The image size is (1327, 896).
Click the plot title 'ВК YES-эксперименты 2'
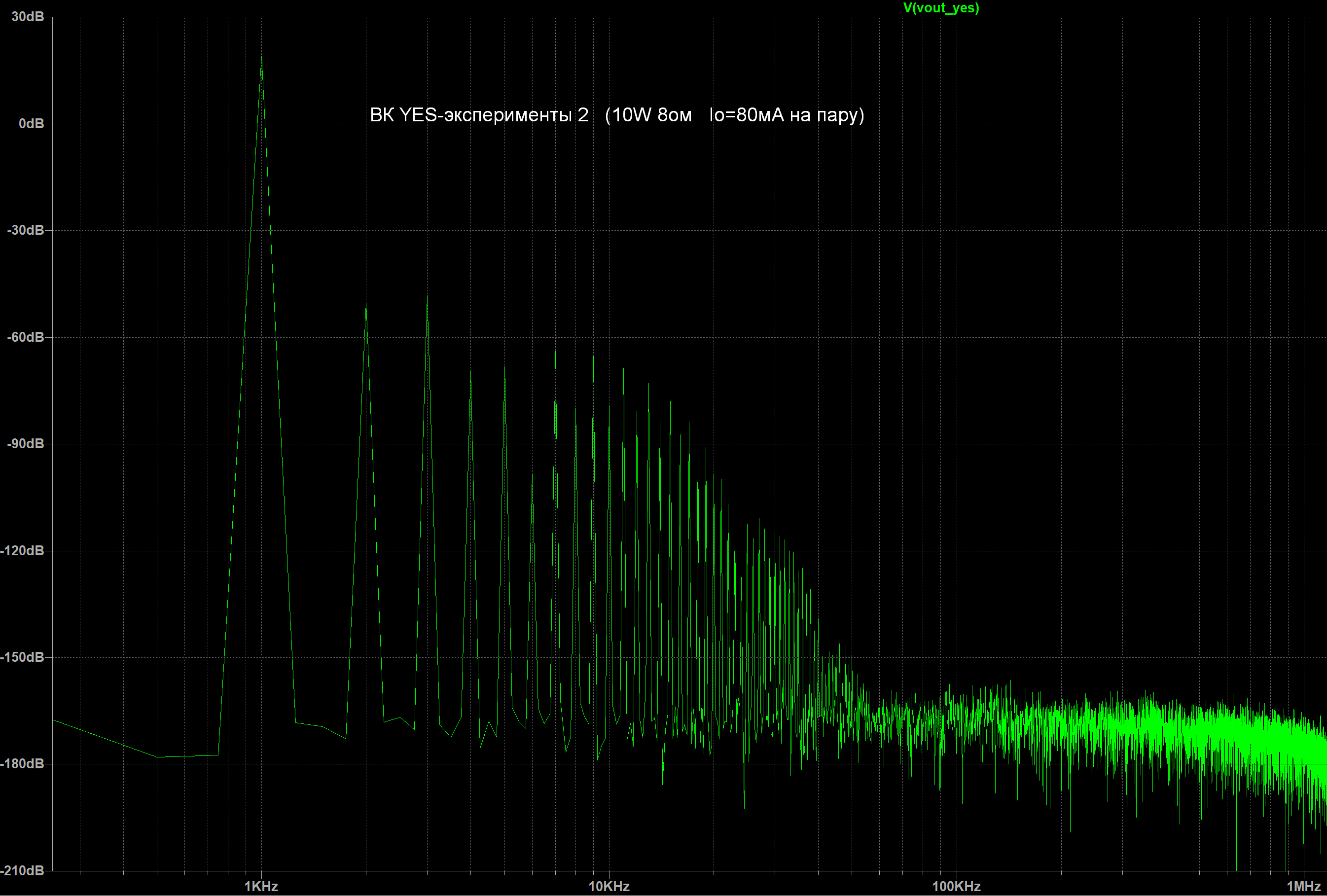coord(479,115)
